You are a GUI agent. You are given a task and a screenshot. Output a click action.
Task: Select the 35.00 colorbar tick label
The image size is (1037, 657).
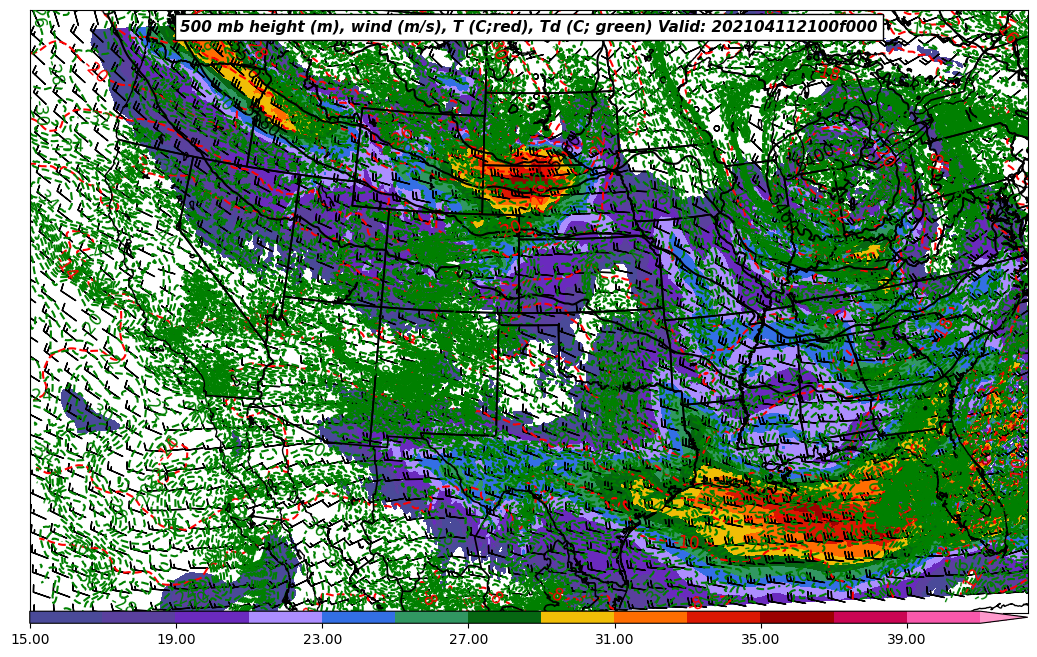click(x=760, y=638)
